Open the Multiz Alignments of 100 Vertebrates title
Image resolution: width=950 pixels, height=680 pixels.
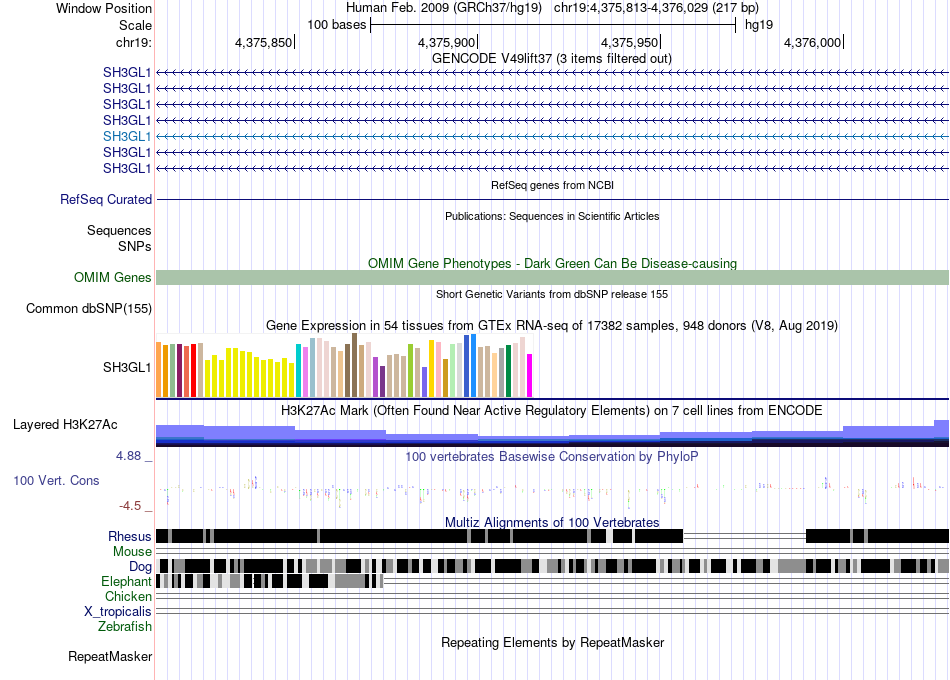552,522
